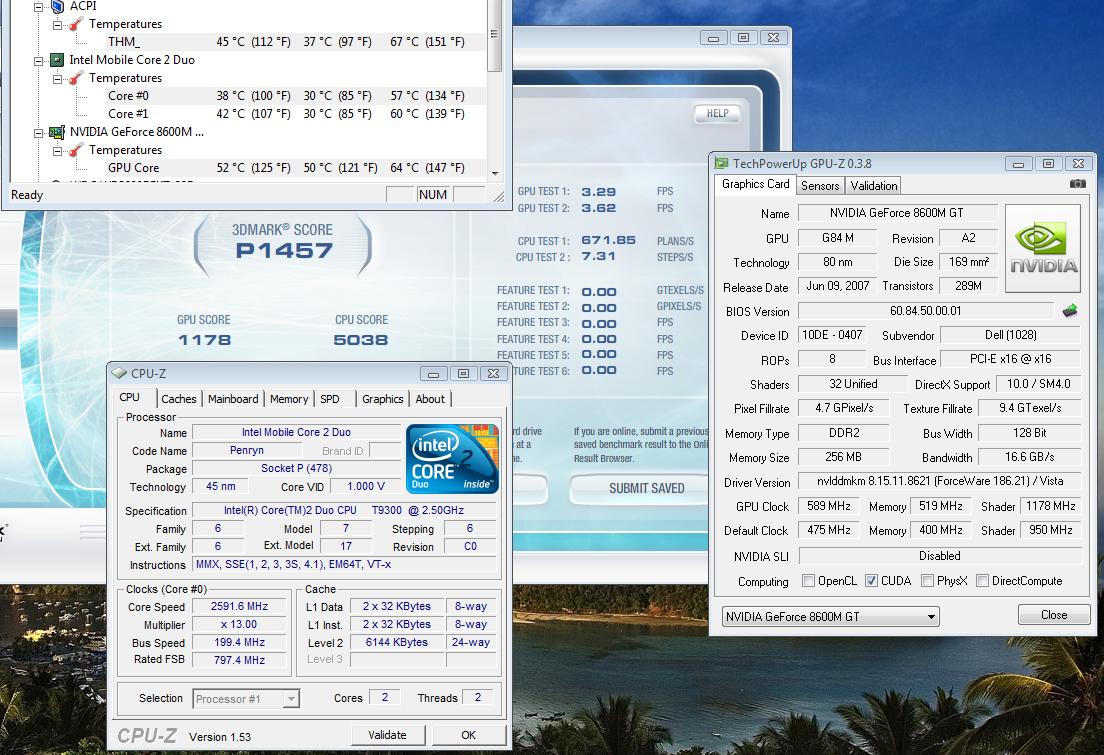Click the Intel Core 2 Duo logo

click(452, 458)
